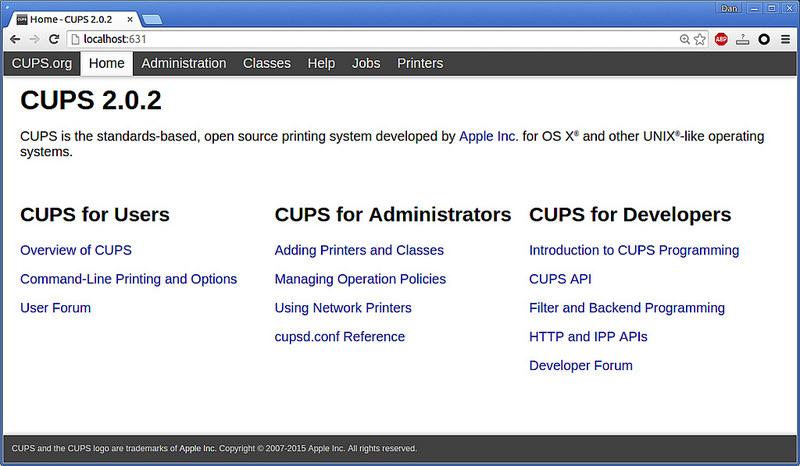Open the Jobs tab in navigation bar
The image size is (800, 466).
point(366,63)
